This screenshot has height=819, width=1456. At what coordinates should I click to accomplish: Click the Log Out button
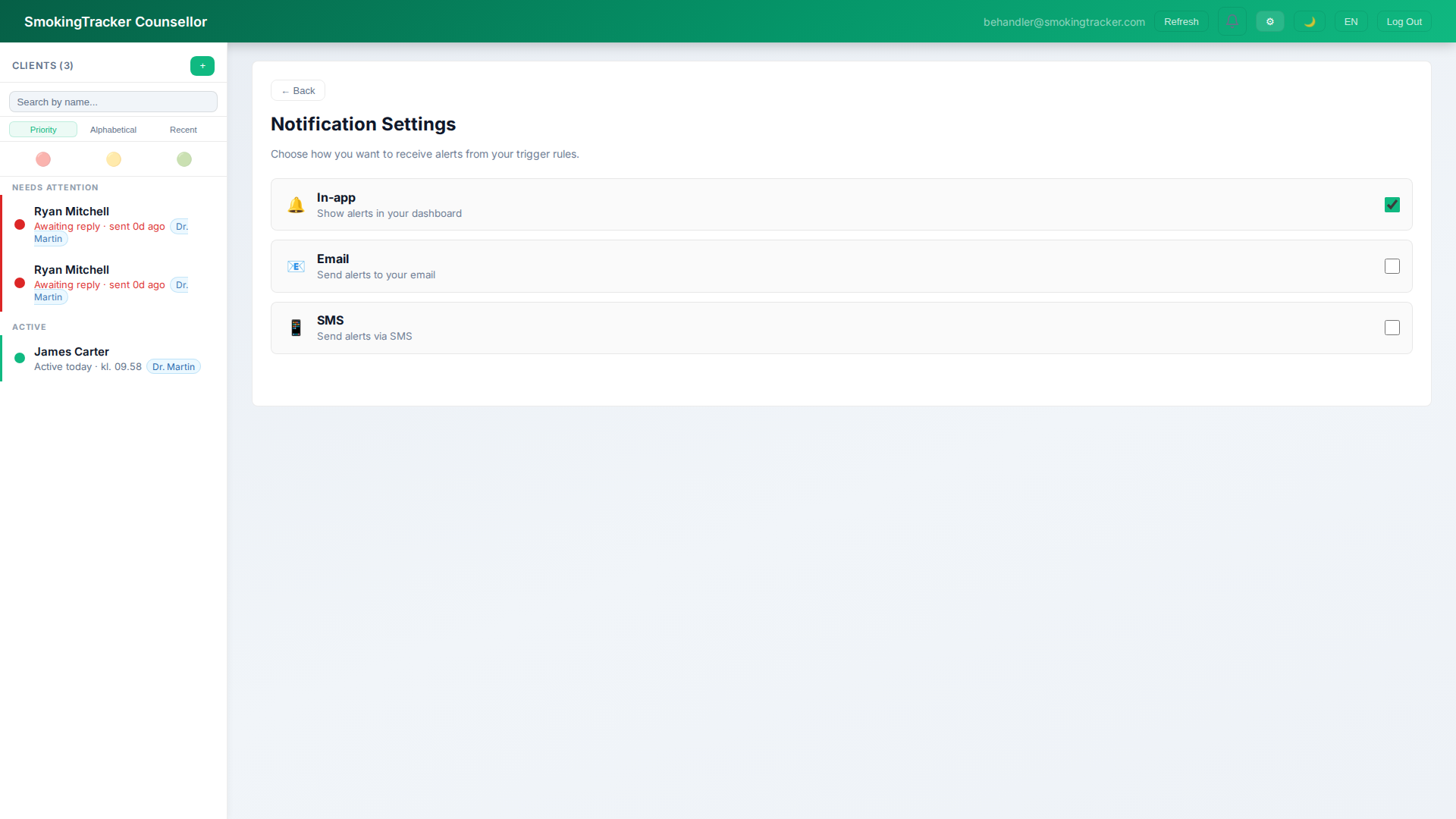[1403, 21]
